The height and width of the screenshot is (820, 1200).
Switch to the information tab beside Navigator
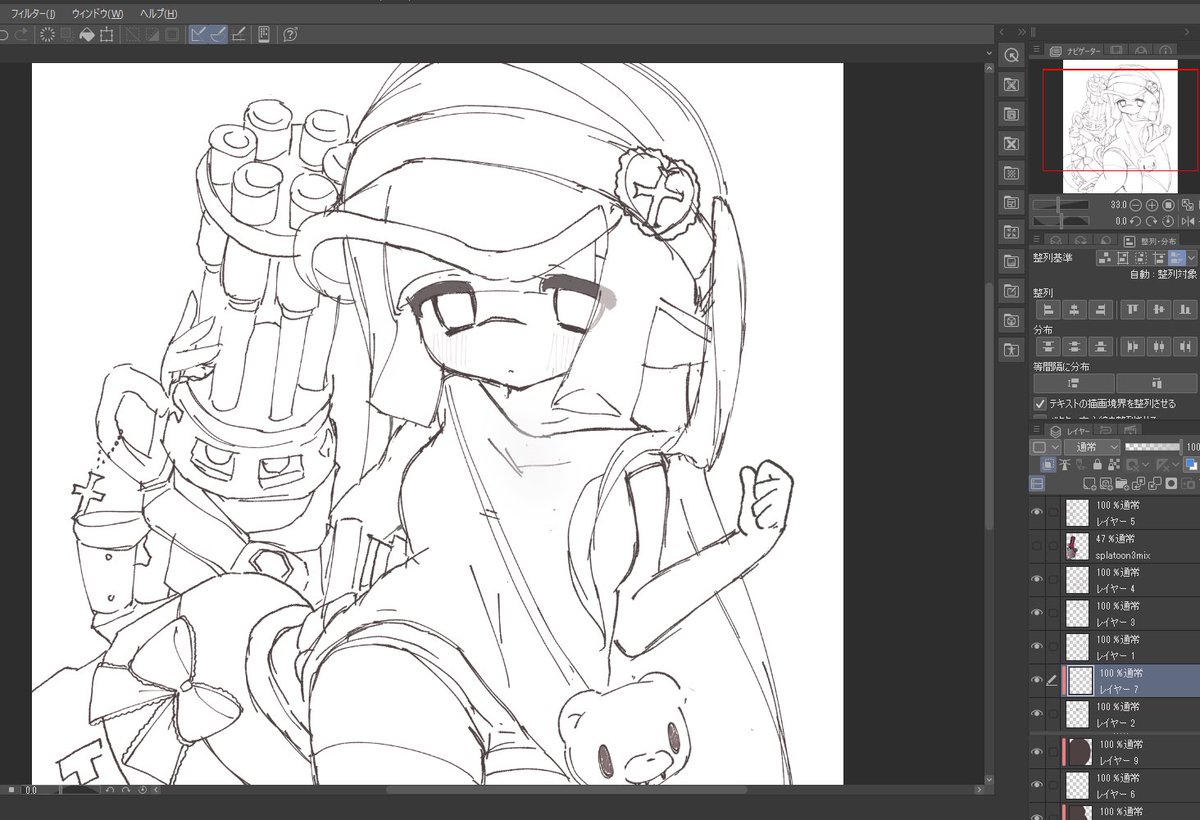coord(1166,49)
